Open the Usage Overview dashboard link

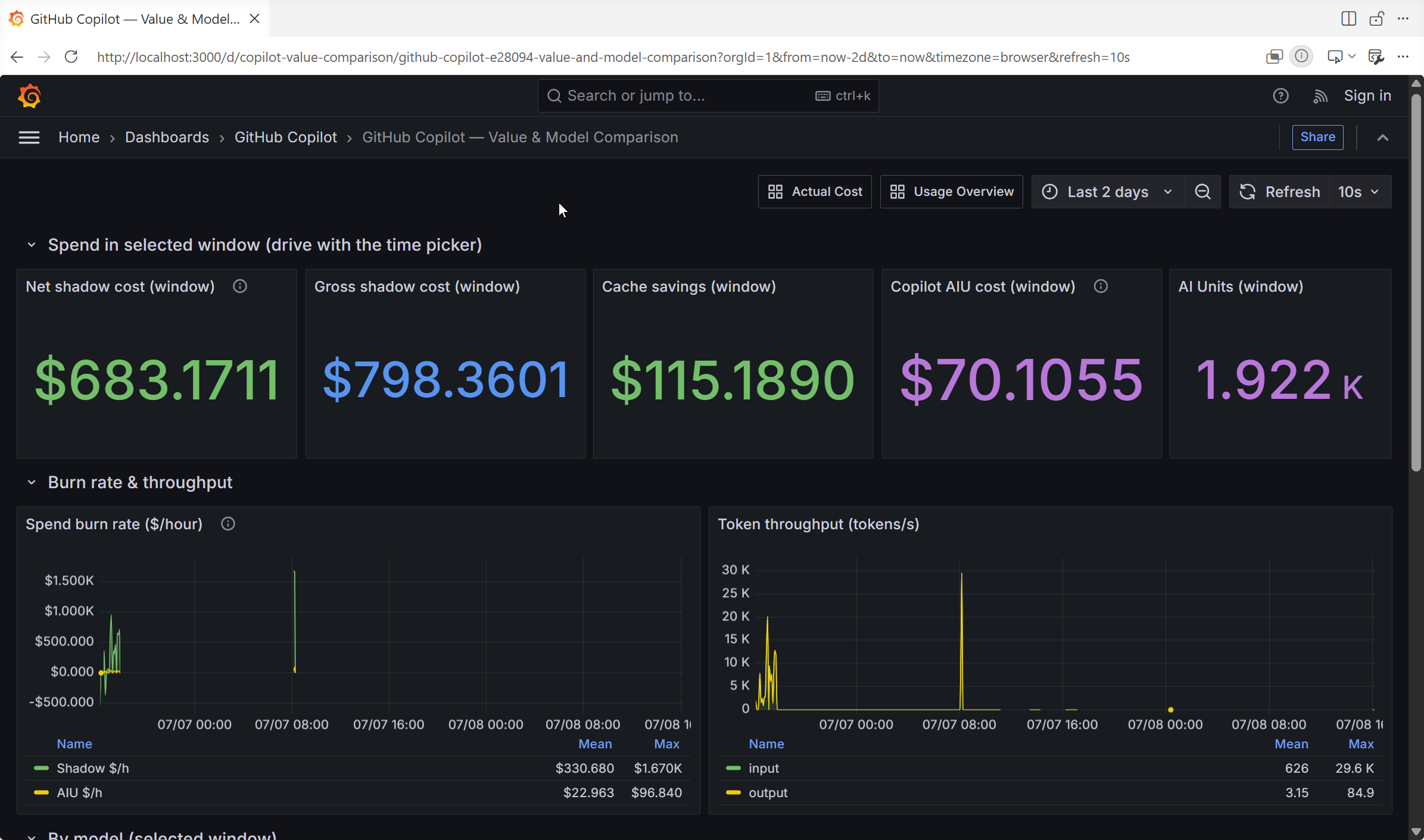[951, 192]
